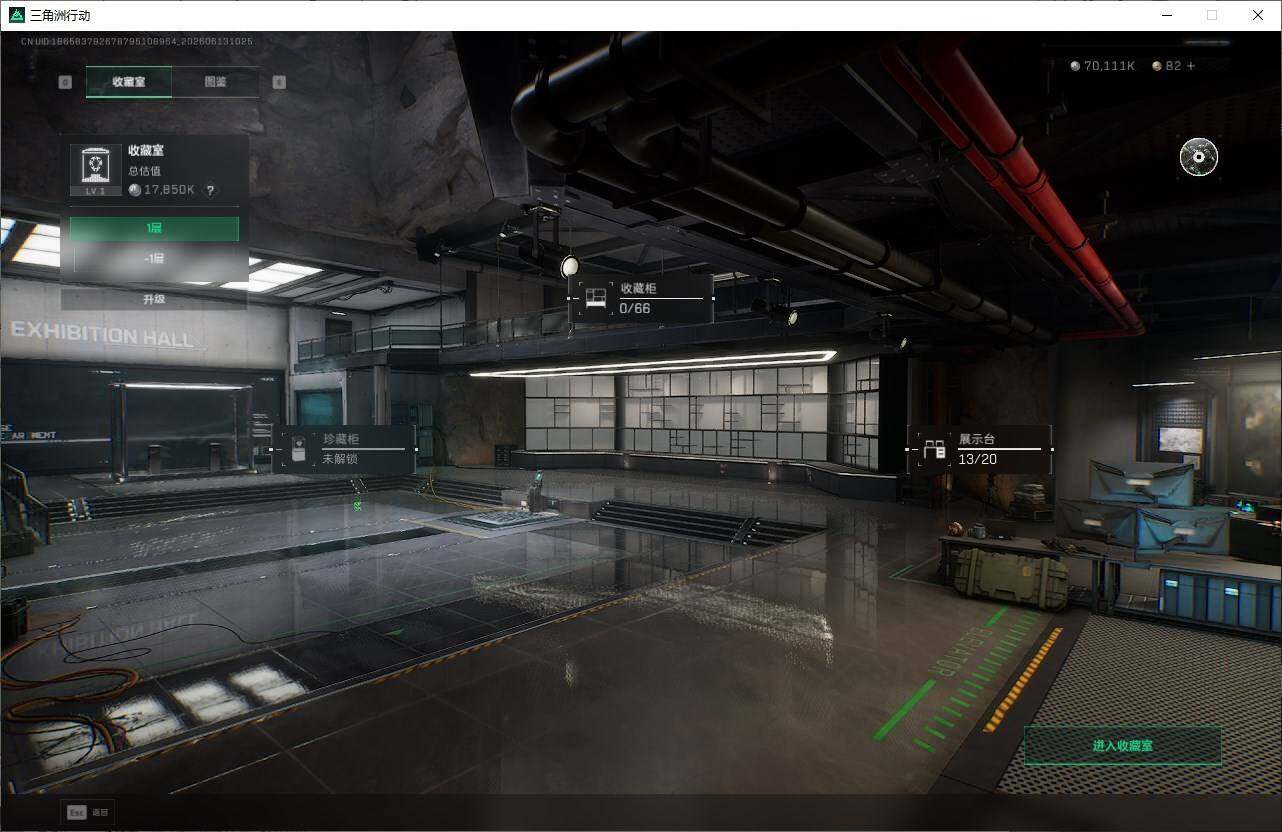This screenshot has width=1282, height=832.
Task: Open the 展示台 13/20 label
Action: 980,450
